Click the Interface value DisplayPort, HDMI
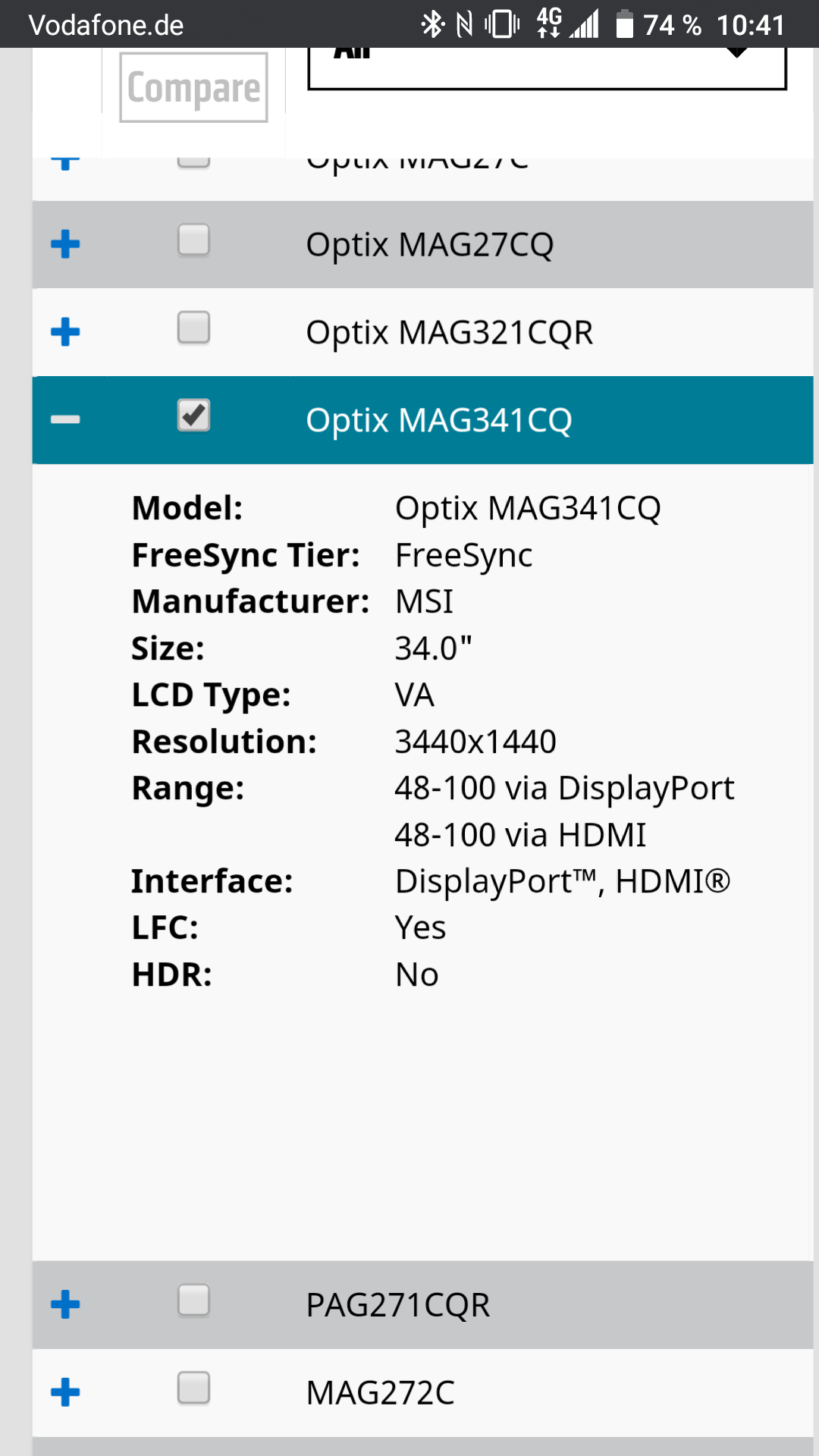The image size is (819, 1456). click(x=563, y=882)
